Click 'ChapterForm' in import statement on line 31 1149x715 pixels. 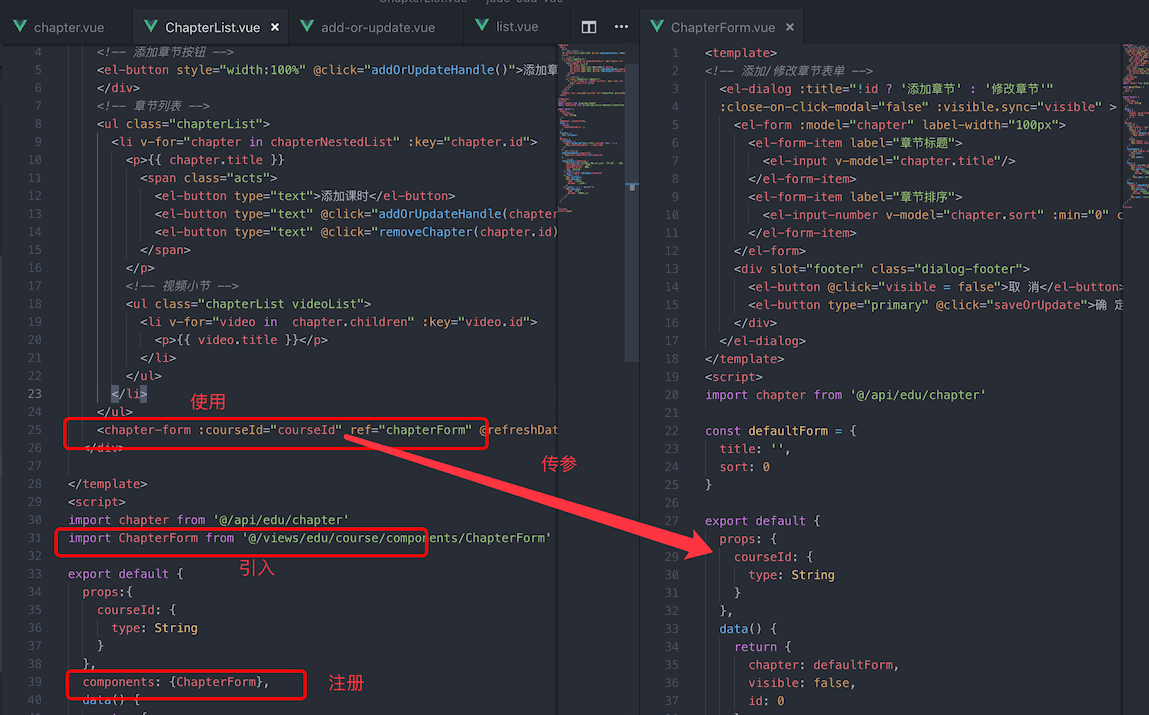(x=158, y=538)
